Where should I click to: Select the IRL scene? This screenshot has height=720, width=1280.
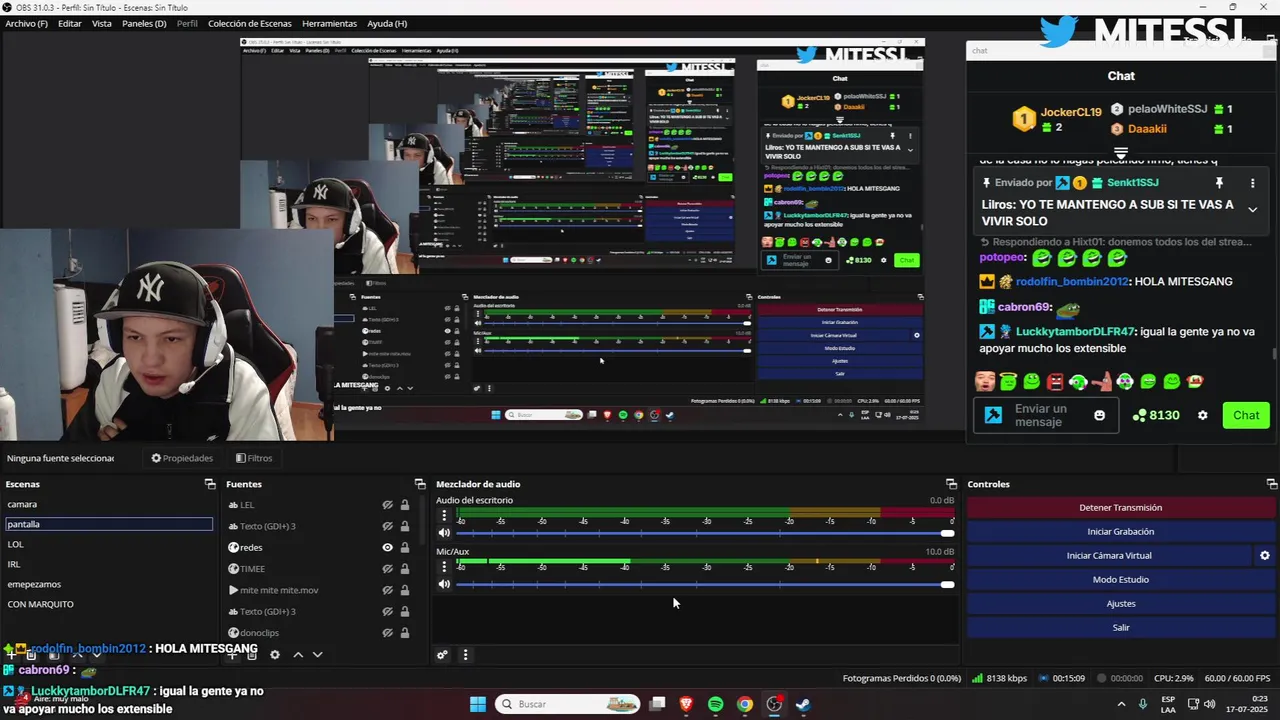click(108, 564)
